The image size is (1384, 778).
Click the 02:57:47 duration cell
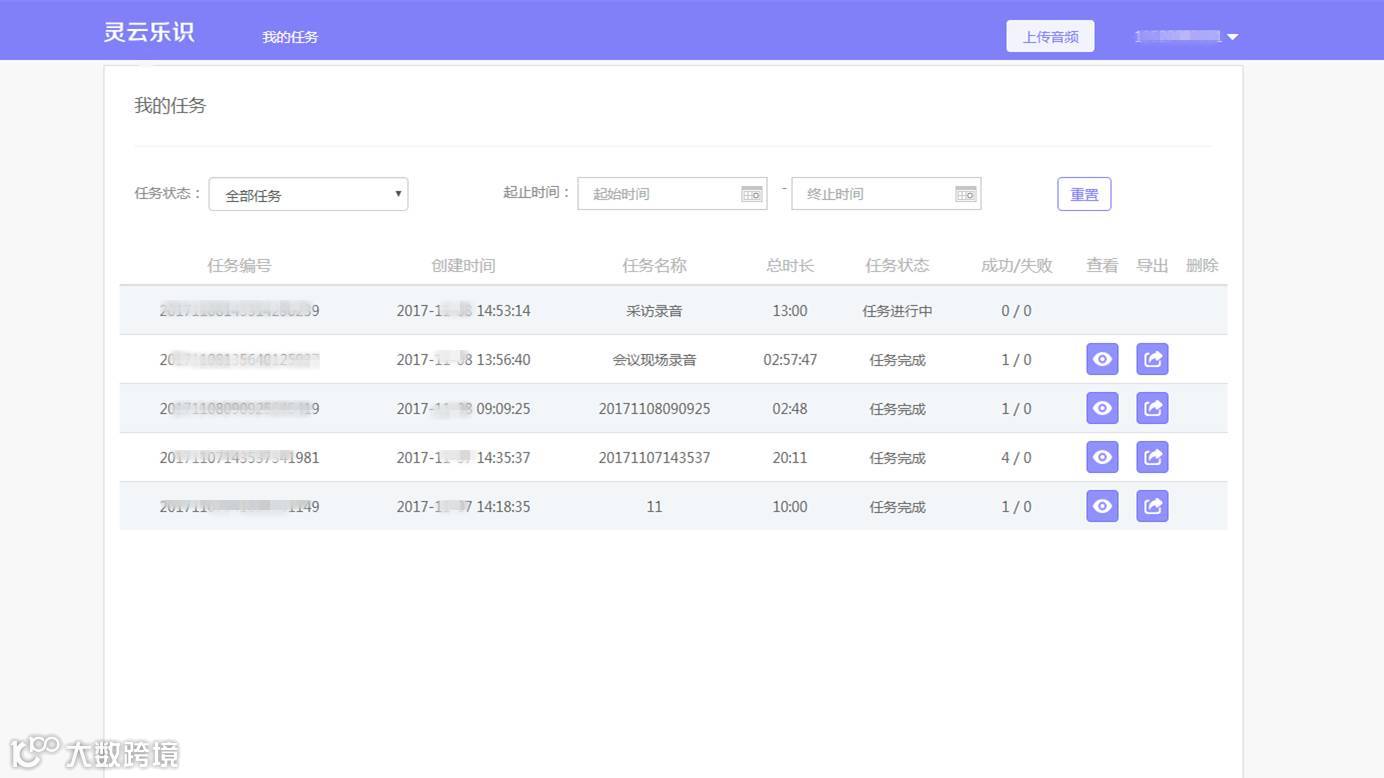(x=790, y=360)
